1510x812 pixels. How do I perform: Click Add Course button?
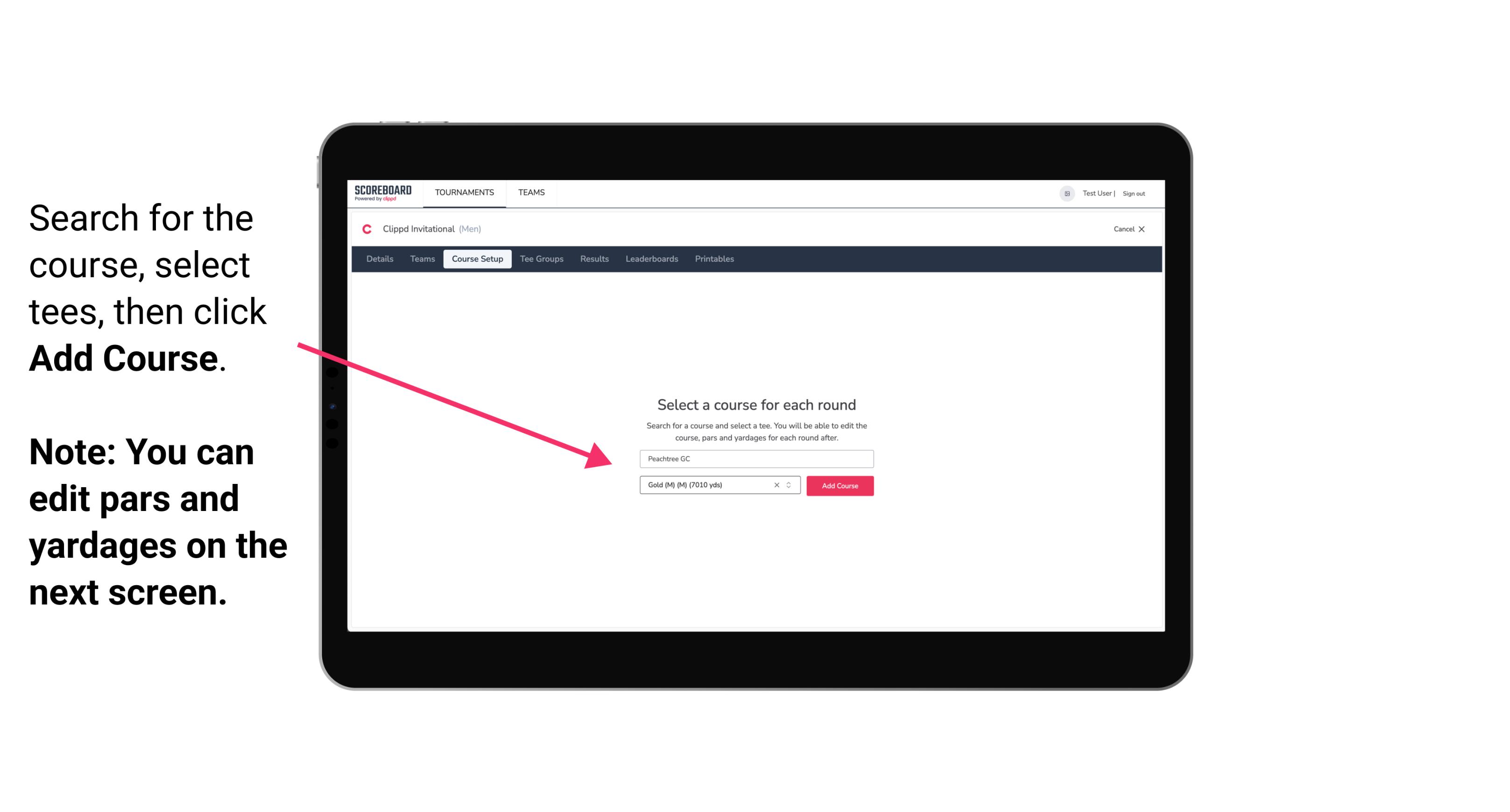(x=839, y=486)
